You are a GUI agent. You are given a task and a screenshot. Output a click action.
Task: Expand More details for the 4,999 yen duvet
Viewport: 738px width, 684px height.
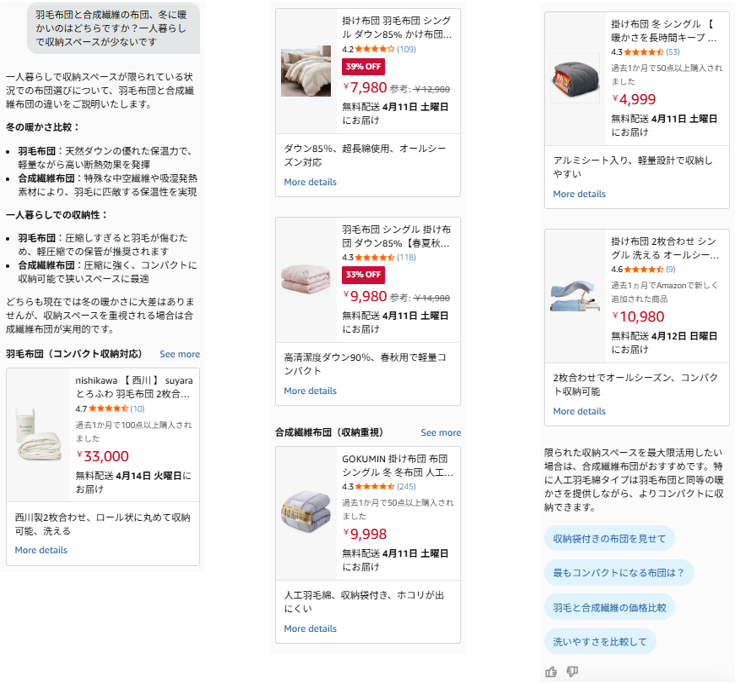pos(579,194)
